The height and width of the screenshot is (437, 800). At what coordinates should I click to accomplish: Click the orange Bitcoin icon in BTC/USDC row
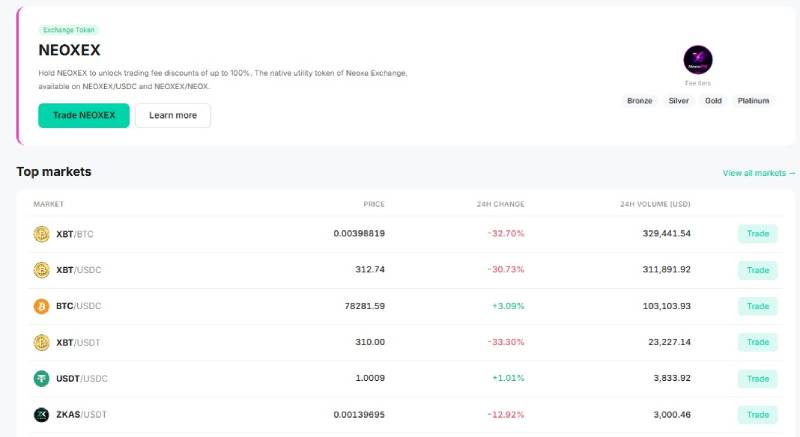41,306
